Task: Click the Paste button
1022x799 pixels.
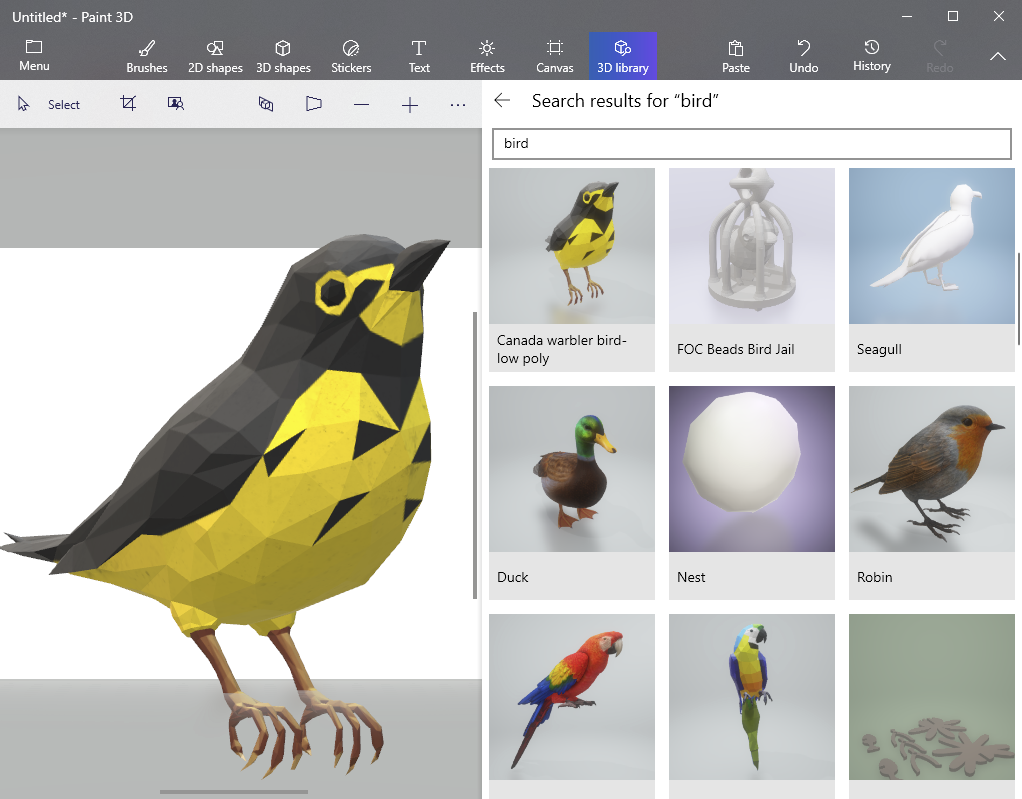Action: click(x=735, y=57)
